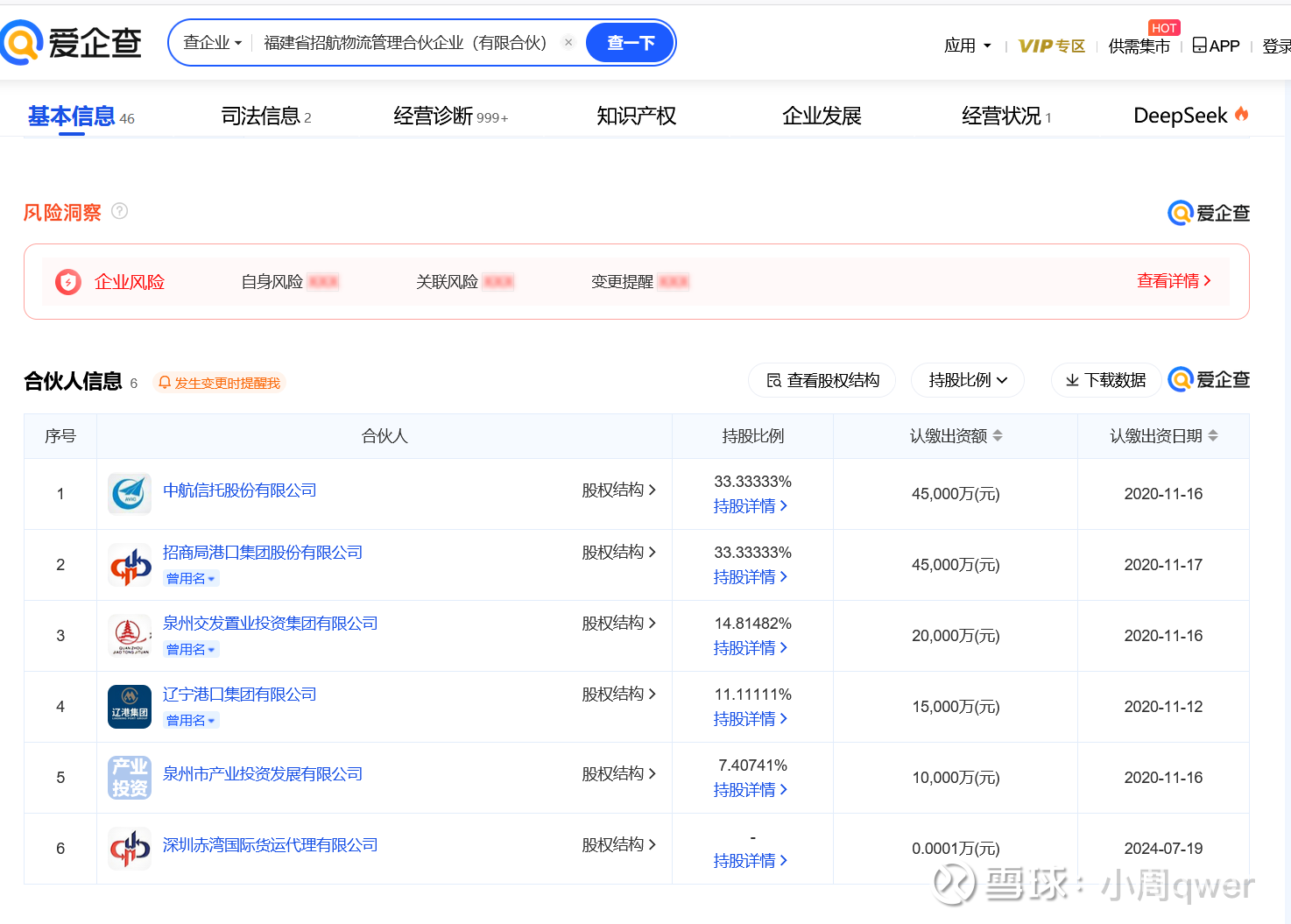
Task: Open 持股详情 for 14.81482% row
Action: point(751,648)
